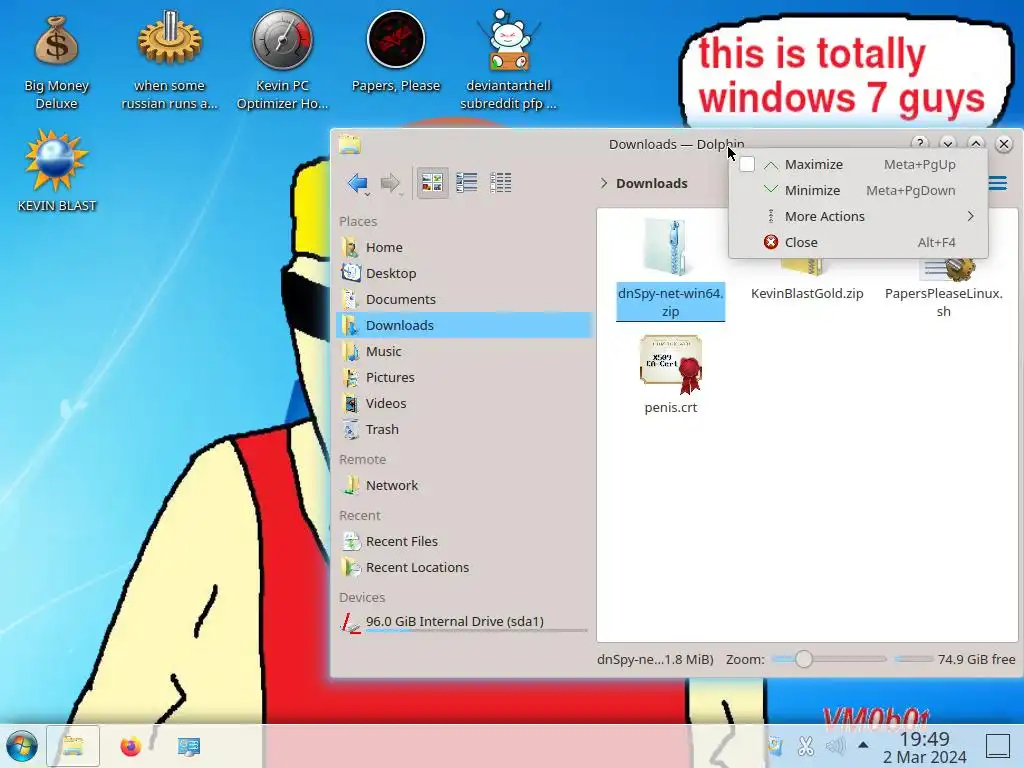
Task: Select Downloads in Places panel
Action: point(464,325)
